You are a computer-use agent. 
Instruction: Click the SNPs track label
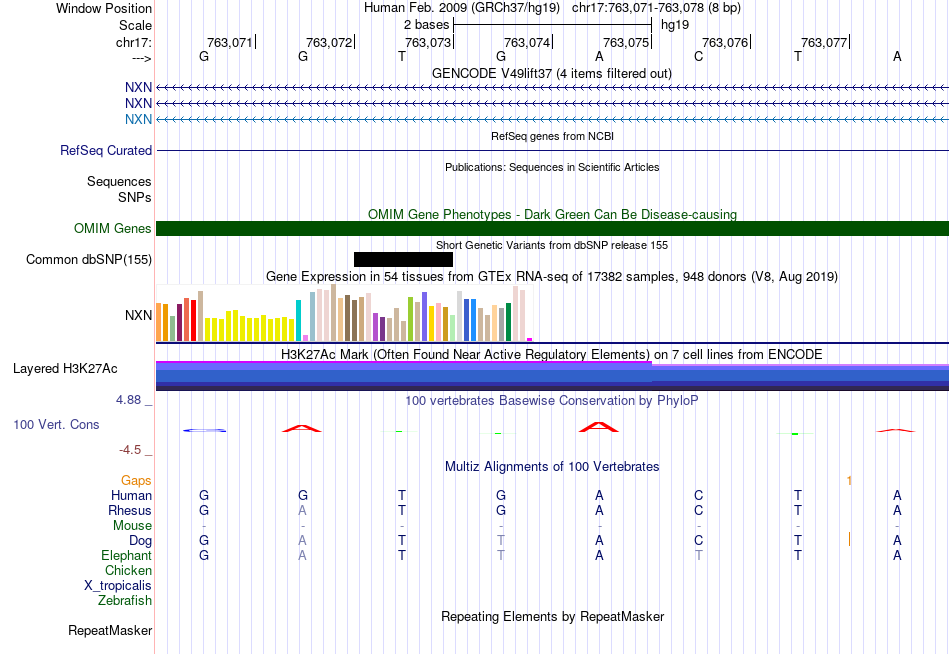click(x=135, y=197)
